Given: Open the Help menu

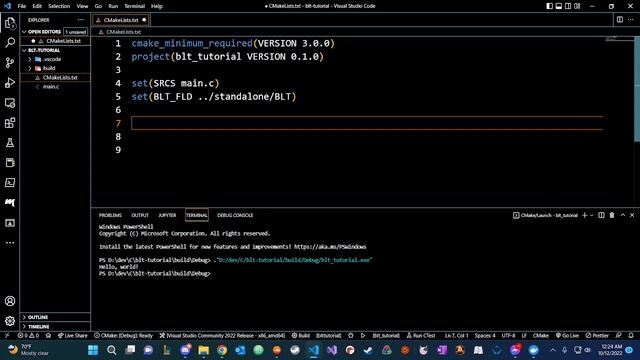Looking at the screenshot, I should coord(157,6).
